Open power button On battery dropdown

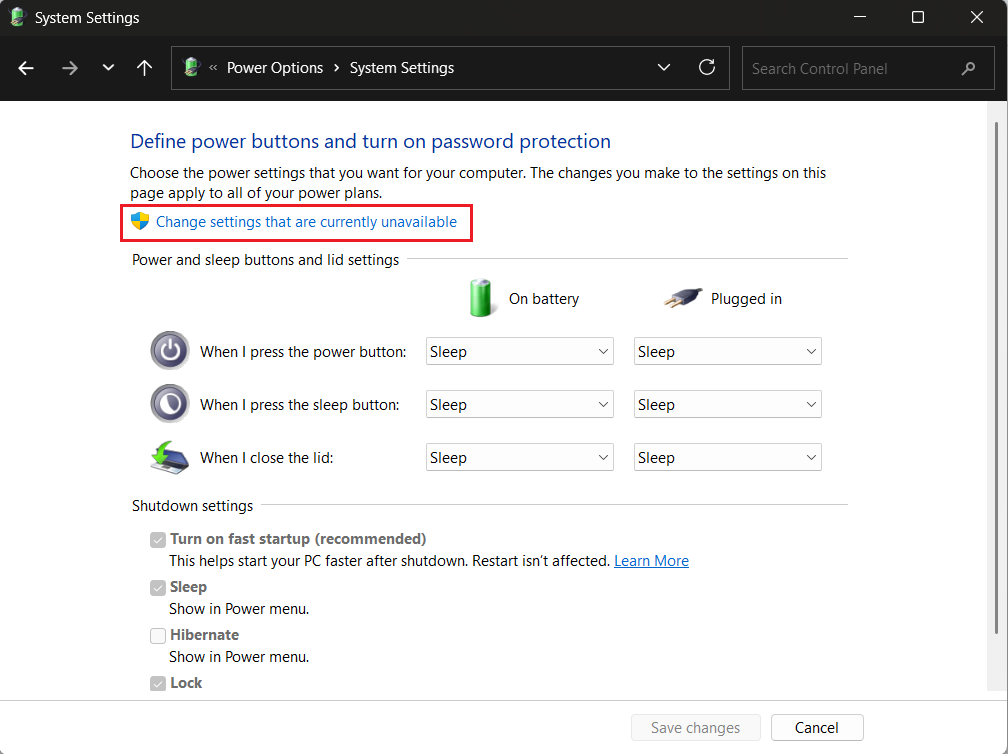pyautogui.click(x=519, y=352)
